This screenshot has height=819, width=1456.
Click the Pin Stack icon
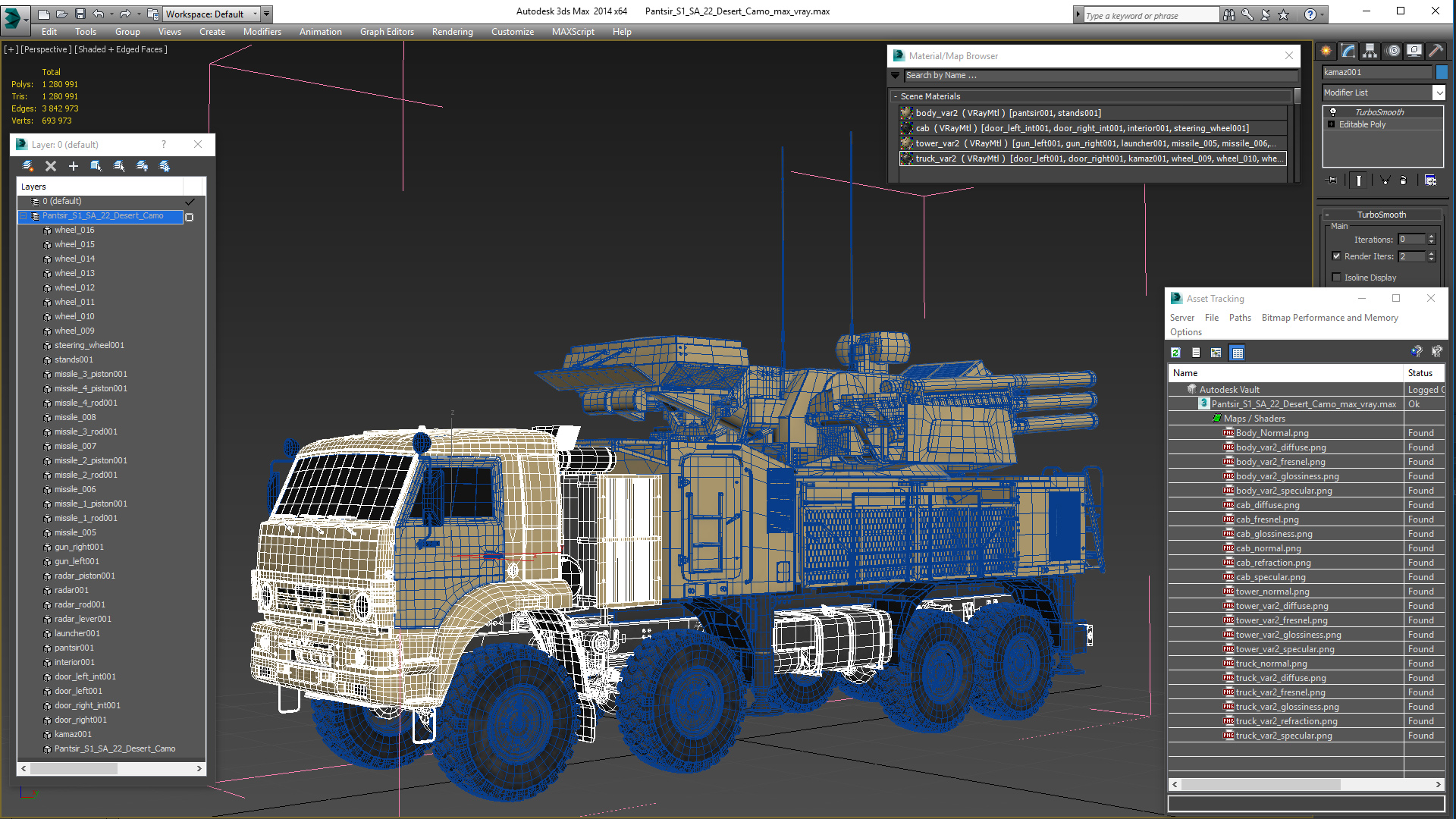coord(1332,180)
